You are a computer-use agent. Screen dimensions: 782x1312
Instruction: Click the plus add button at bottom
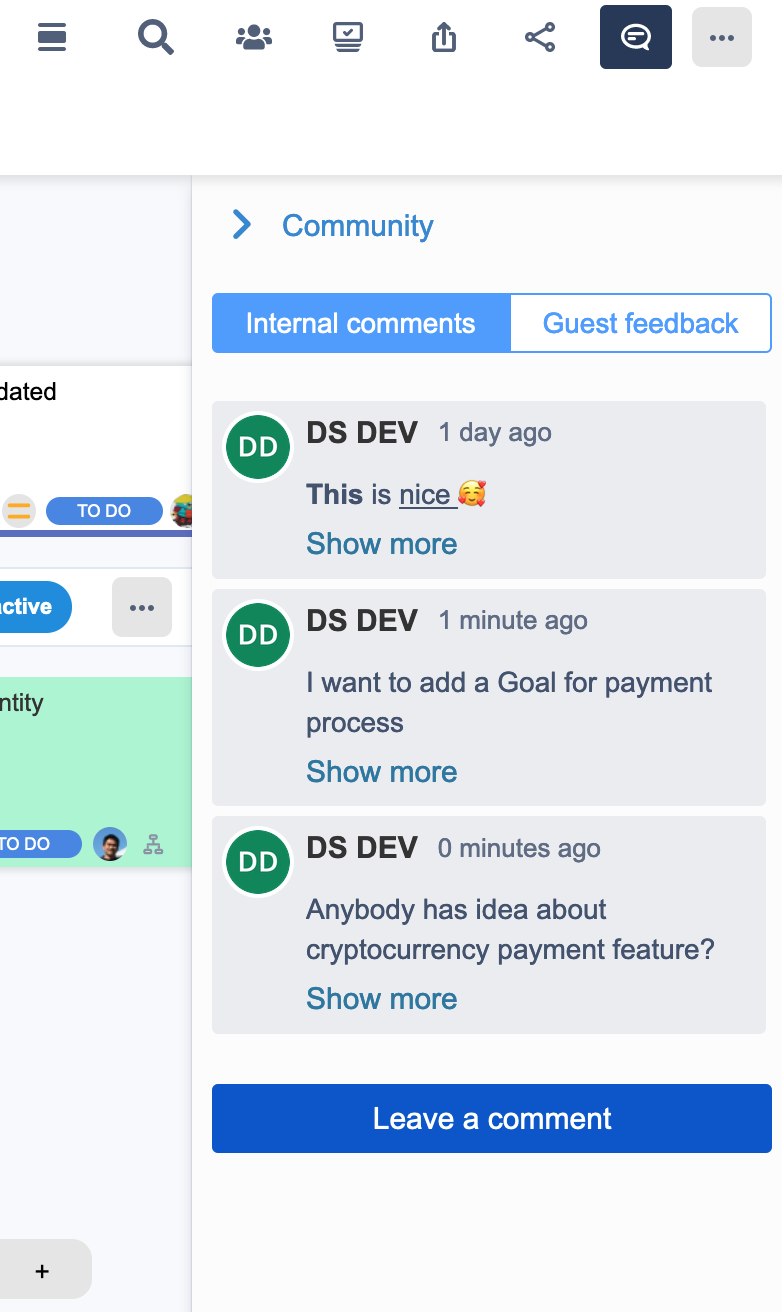tap(42, 1271)
